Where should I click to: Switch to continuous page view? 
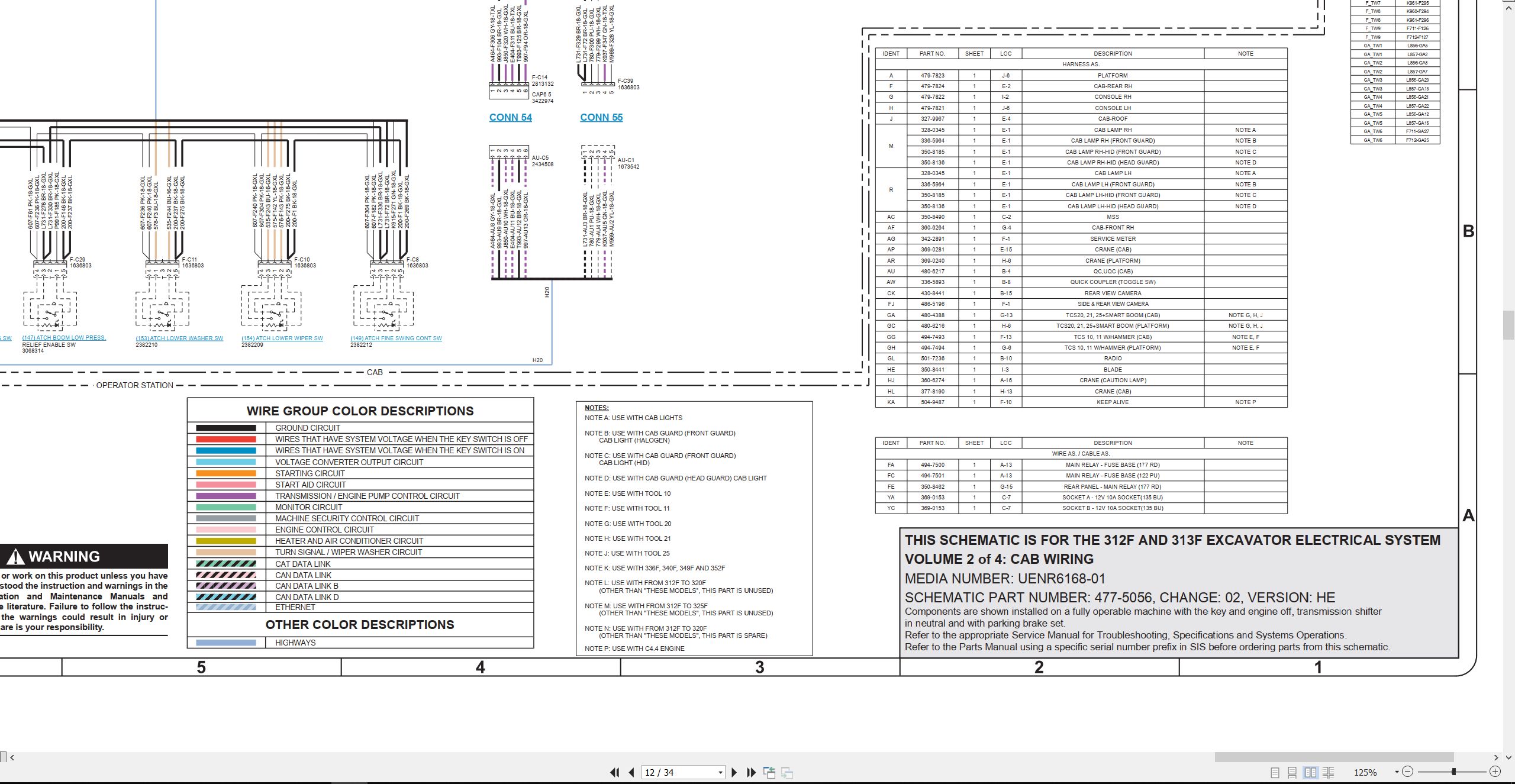tap(1292, 772)
